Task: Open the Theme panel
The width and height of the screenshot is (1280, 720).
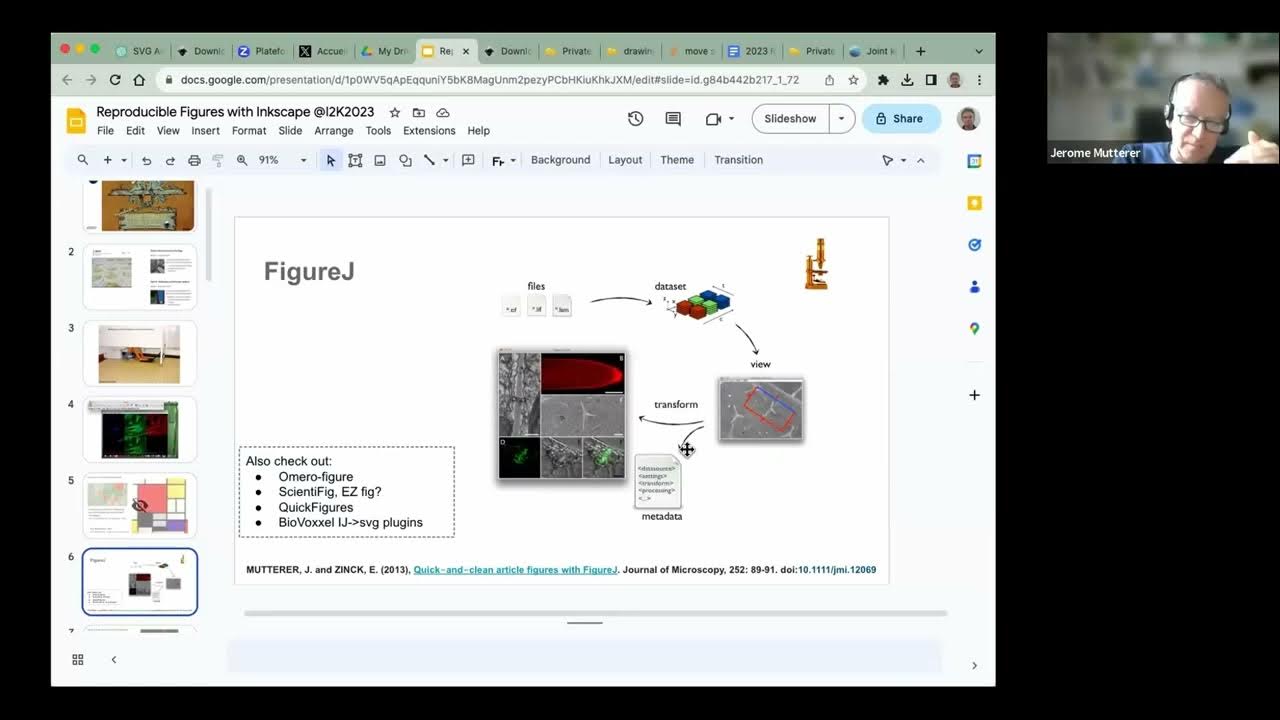Action: [x=677, y=160]
